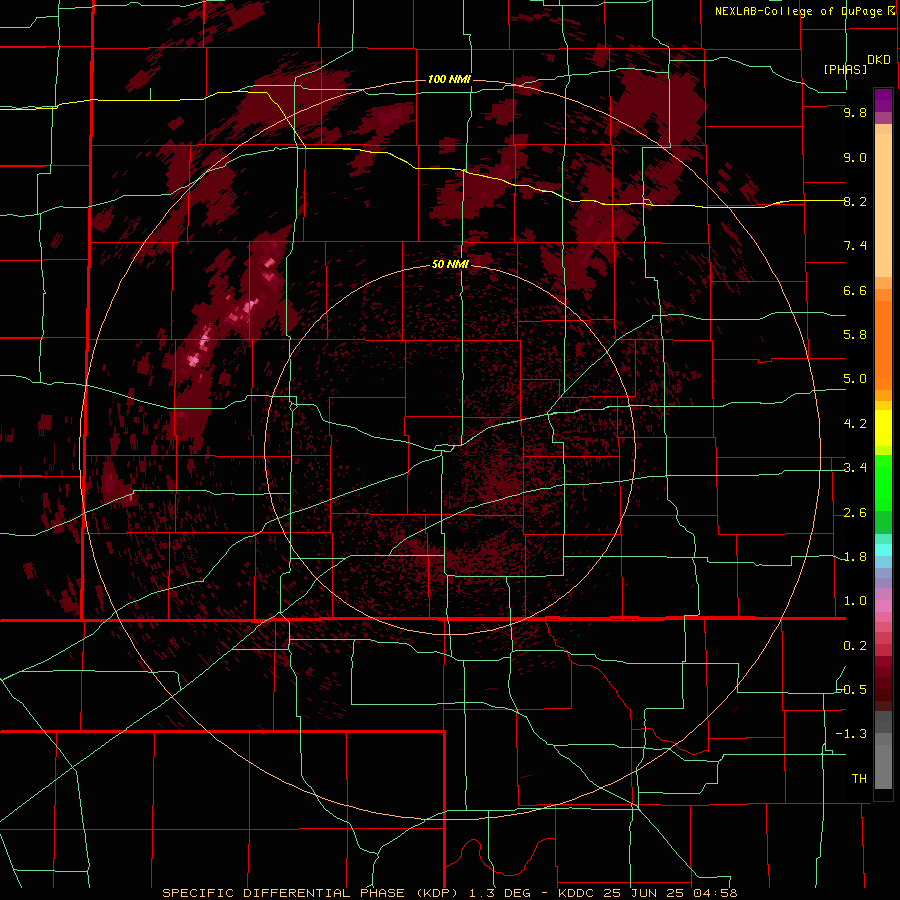Click the -0.5 scale value

851,690
